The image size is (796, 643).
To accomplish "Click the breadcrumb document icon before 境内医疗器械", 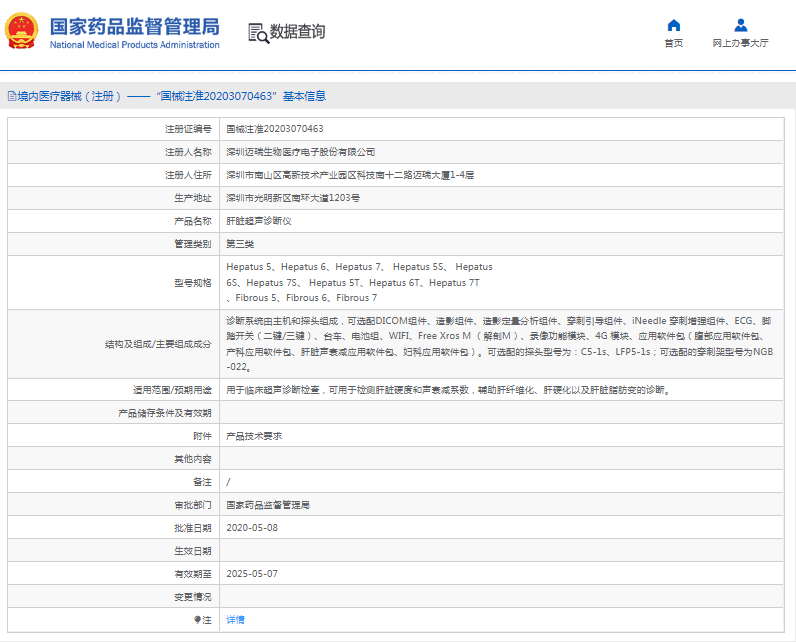I will click(x=11, y=97).
